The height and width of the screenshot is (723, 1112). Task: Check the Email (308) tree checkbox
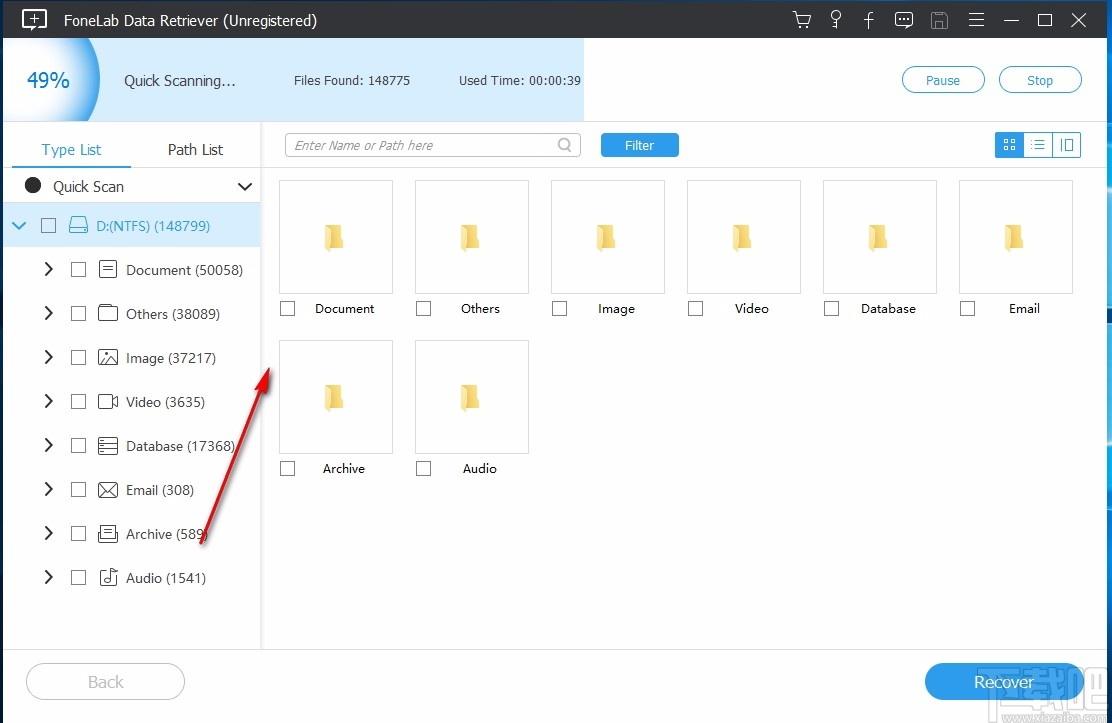click(78, 490)
